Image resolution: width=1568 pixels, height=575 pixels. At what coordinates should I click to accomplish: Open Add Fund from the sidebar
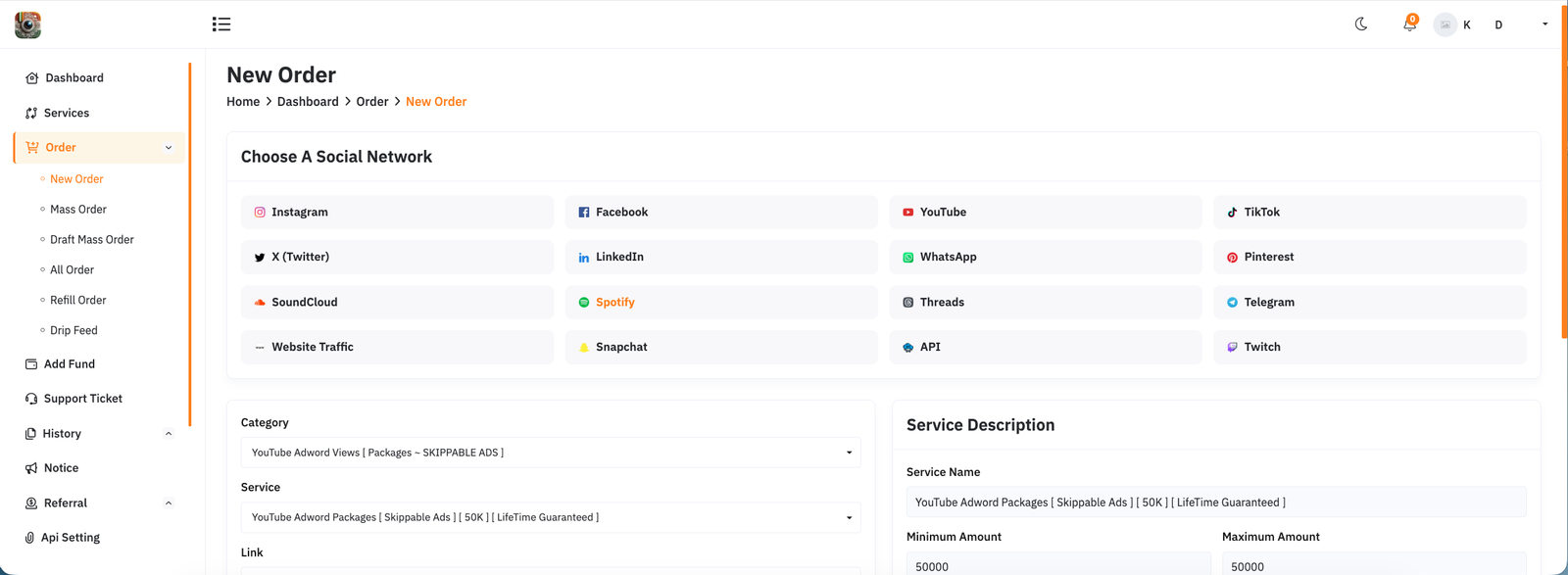click(x=70, y=364)
